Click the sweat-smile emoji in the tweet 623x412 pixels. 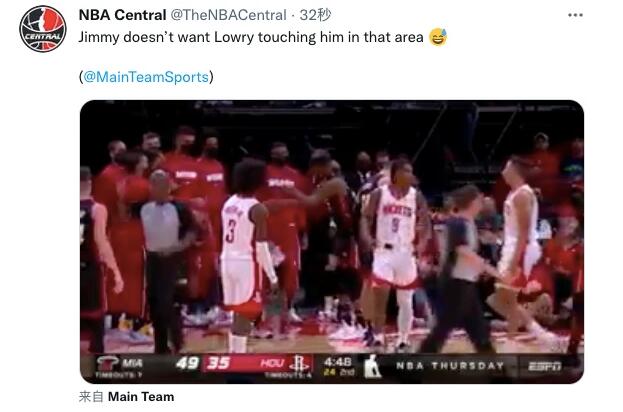click(x=438, y=37)
